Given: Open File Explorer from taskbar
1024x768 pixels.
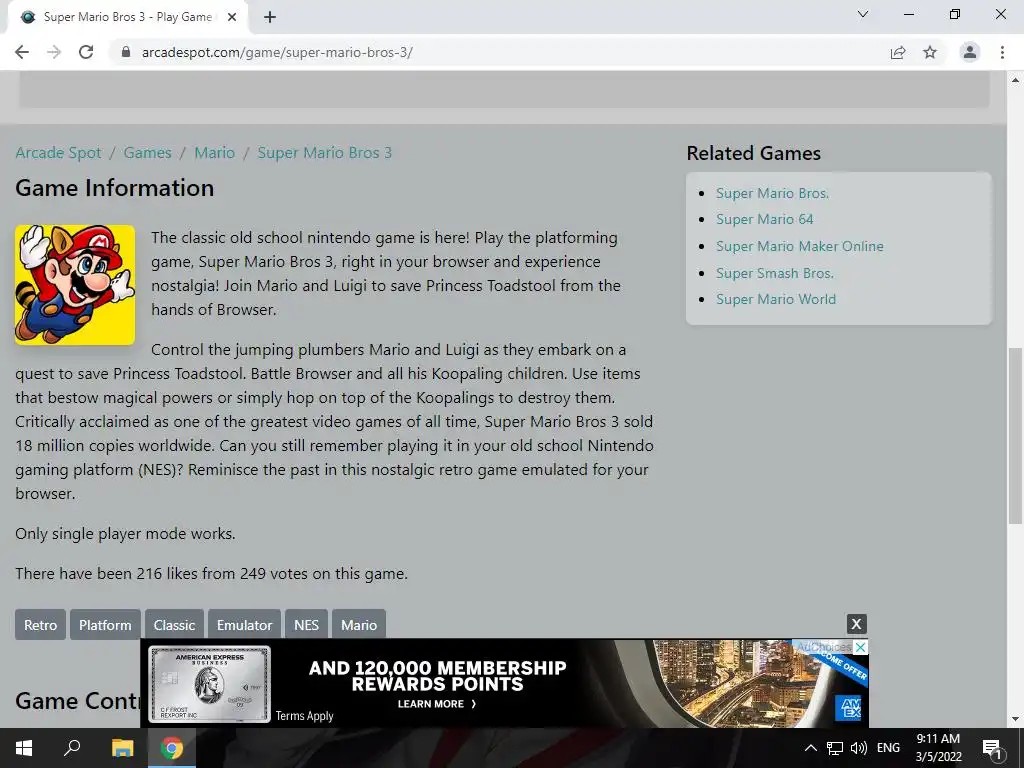Looking at the screenshot, I should (x=122, y=748).
